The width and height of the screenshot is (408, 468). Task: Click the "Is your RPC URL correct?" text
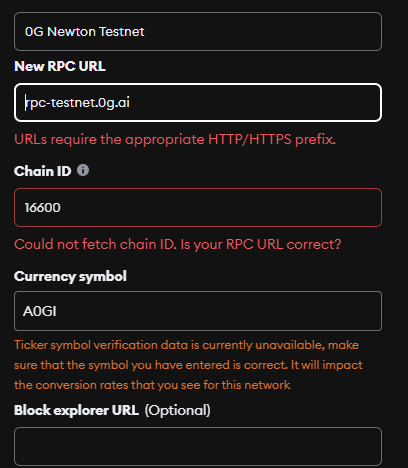pos(261,244)
